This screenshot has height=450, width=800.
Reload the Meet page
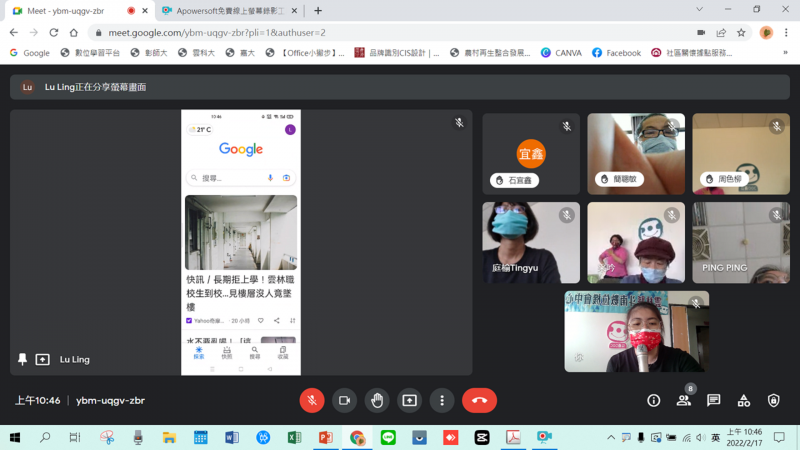[x=54, y=33]
